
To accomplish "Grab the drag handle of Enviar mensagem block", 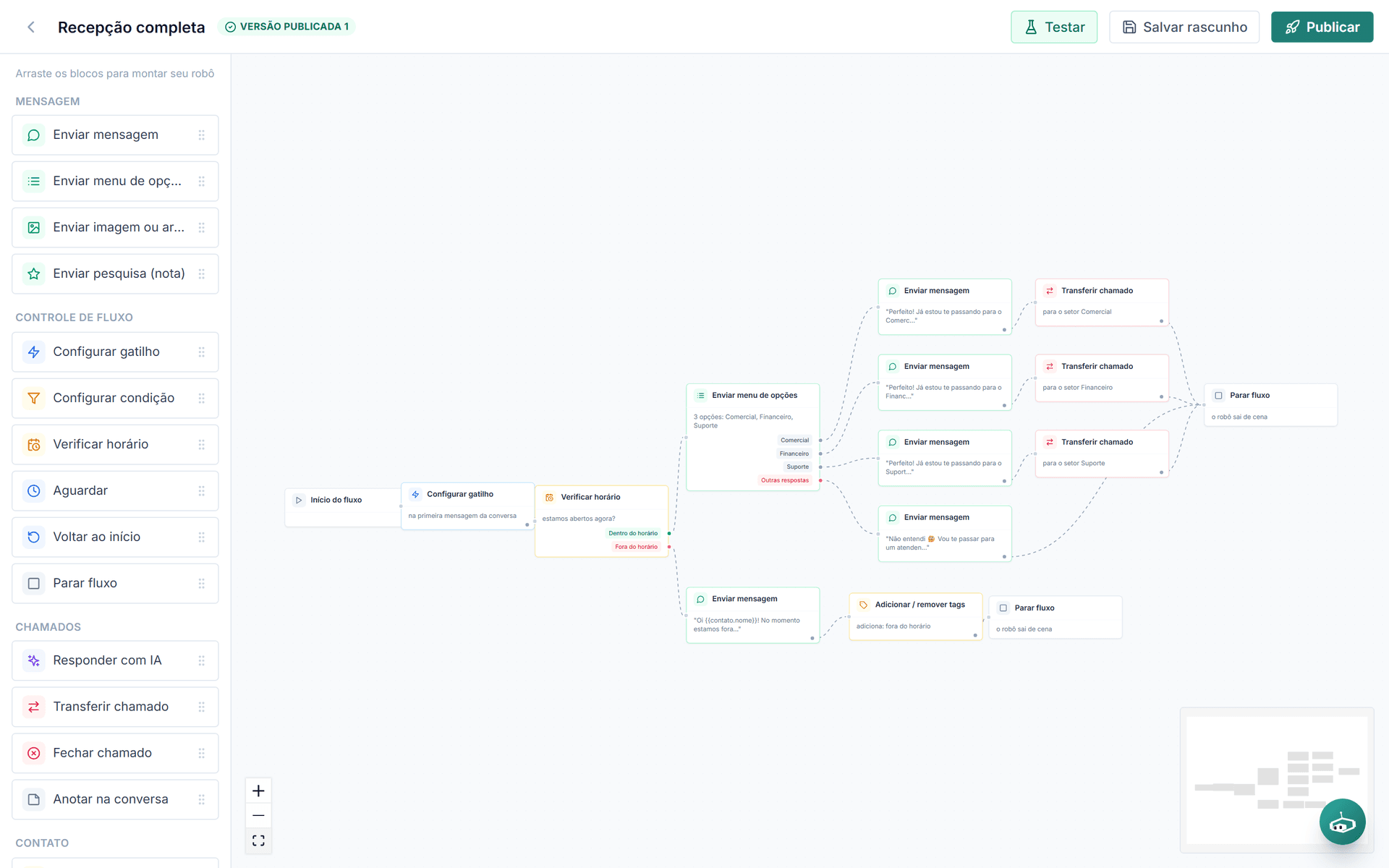I will click(x=202, y=135).
